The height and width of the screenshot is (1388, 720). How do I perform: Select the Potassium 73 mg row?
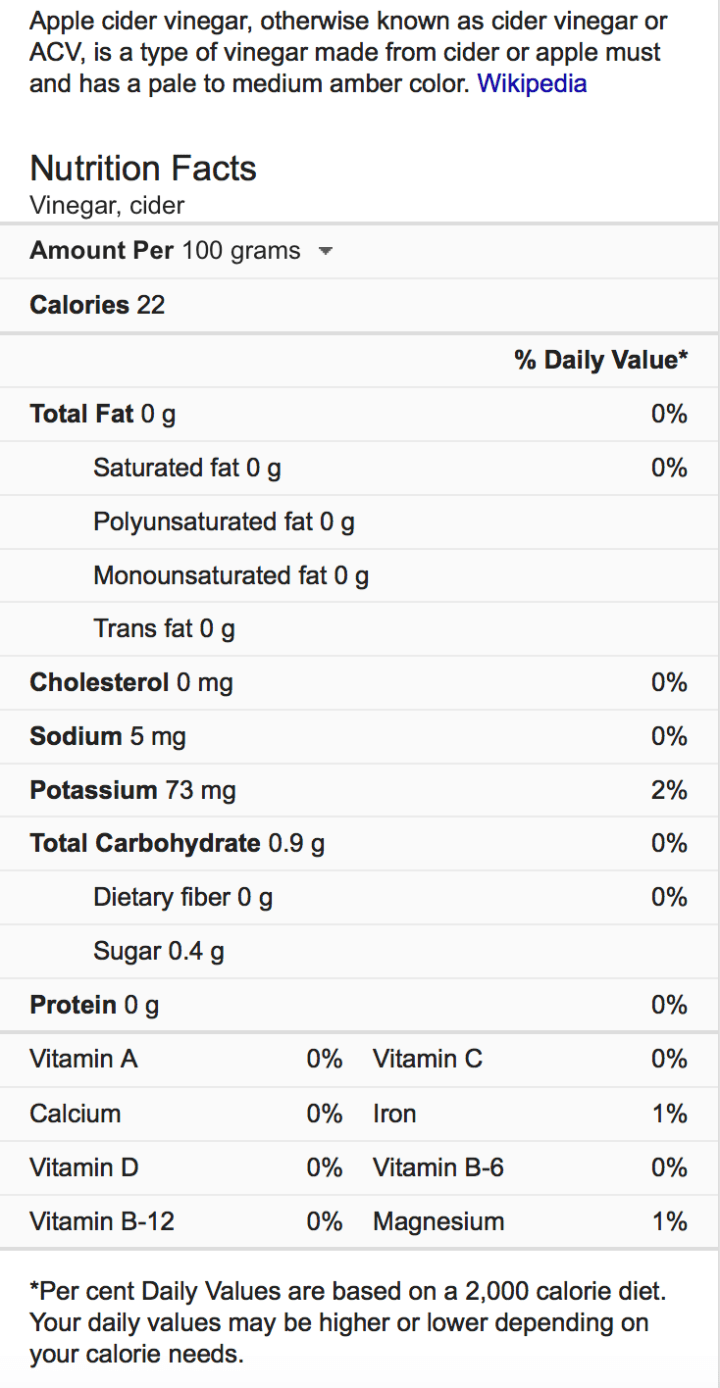pos(133,791)
